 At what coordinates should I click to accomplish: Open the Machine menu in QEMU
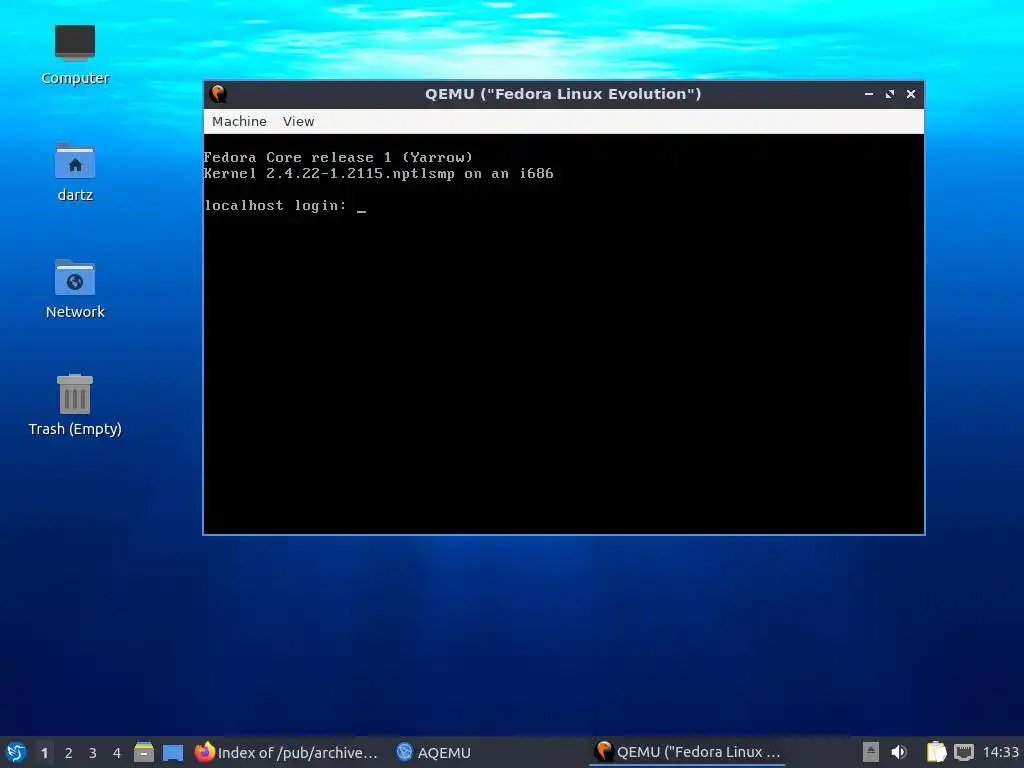239,121
